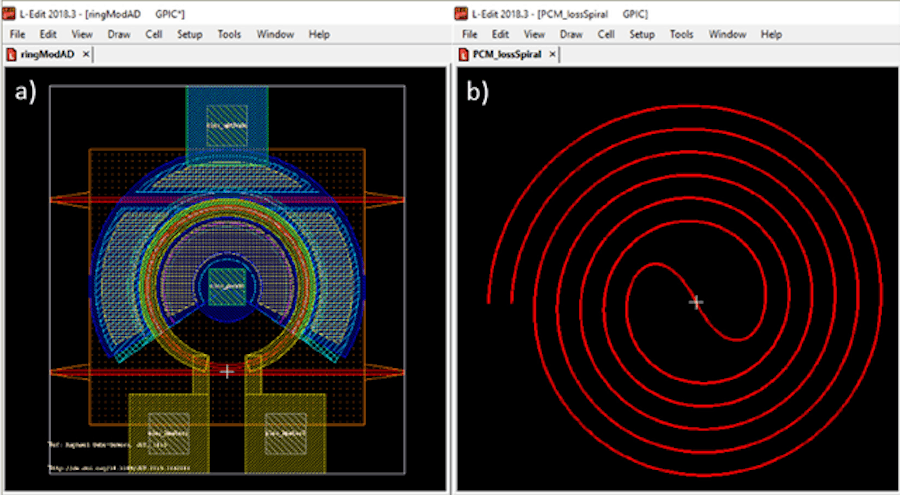900x495 pixels.
Task: Select the bottom-left yellow pad in ring layout
Action: [x=169, y=432]
